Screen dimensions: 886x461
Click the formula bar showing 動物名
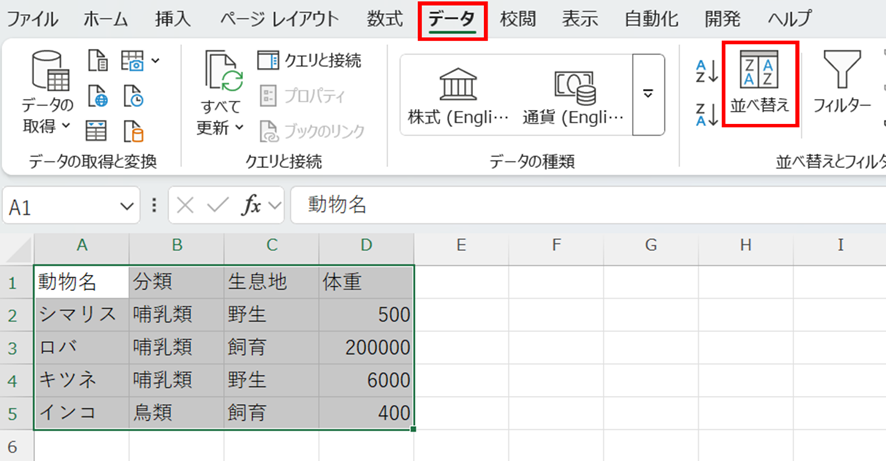click(580, 206)
